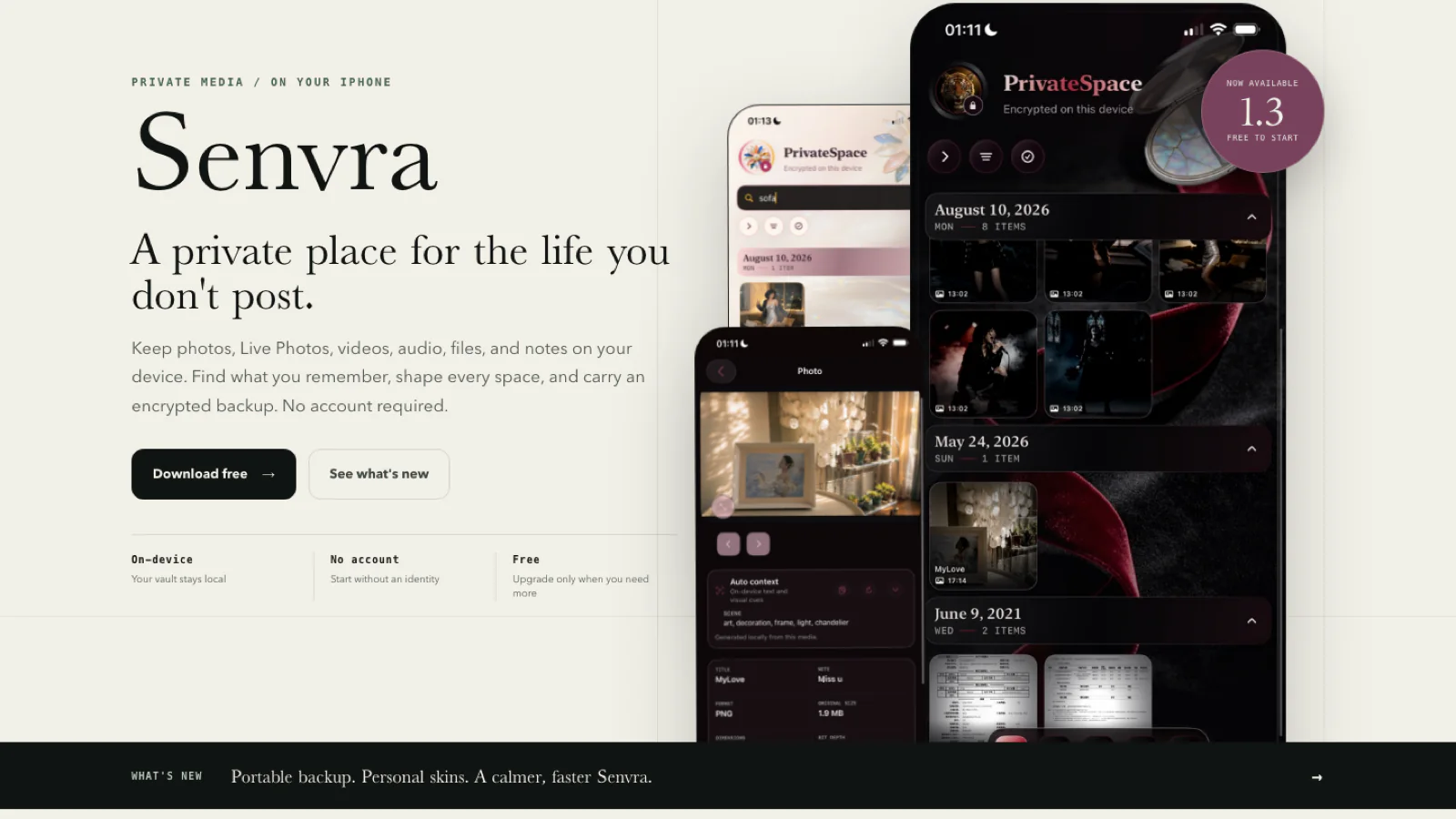Tap the back arrow on the Photo screen
Image resolution: width=1456 pixels, height=819 pixels.
[x=722, y=370]
